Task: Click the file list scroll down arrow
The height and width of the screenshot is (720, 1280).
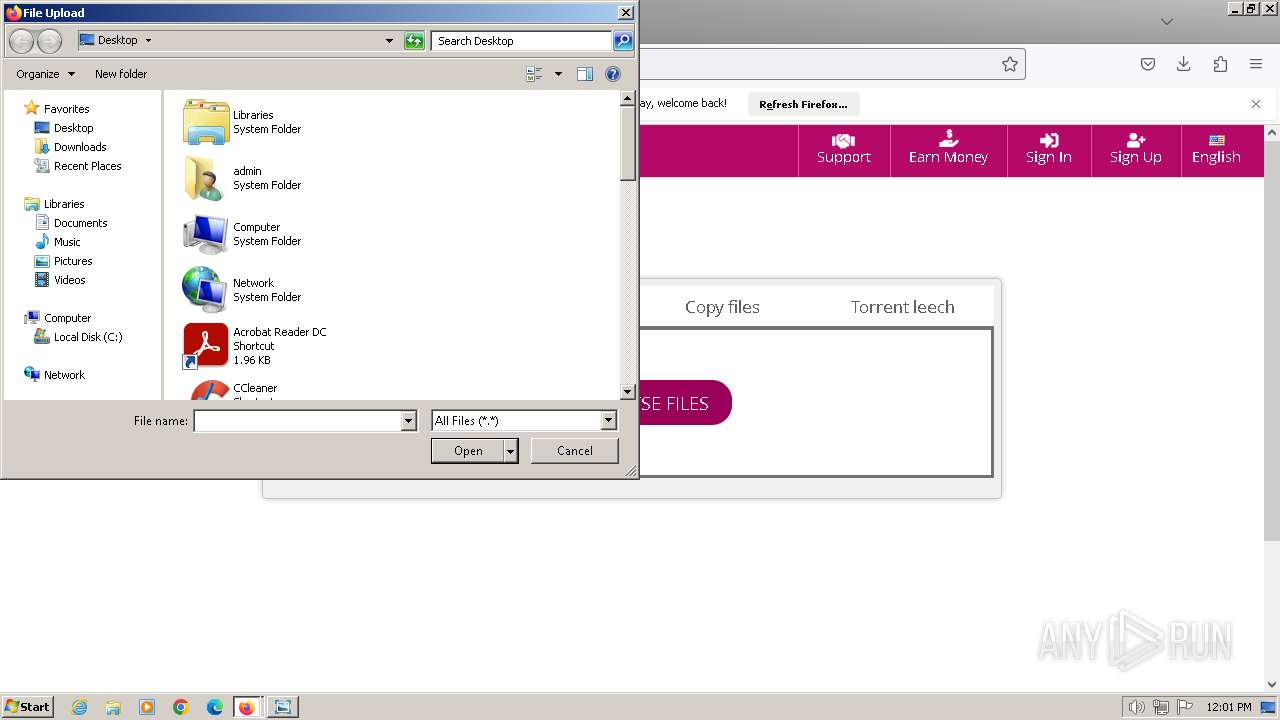Action: (628, 392)
